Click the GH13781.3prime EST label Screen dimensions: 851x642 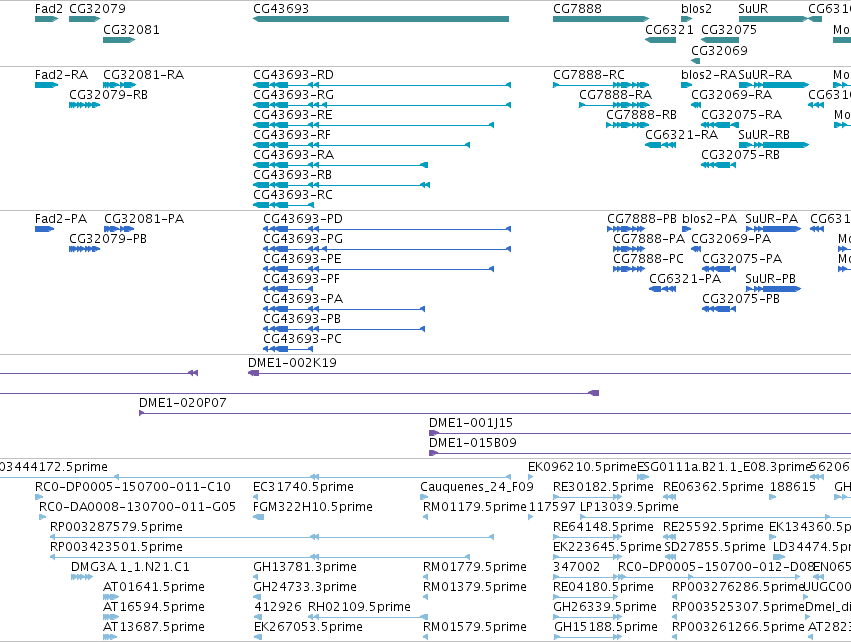[x=305, y=567]
